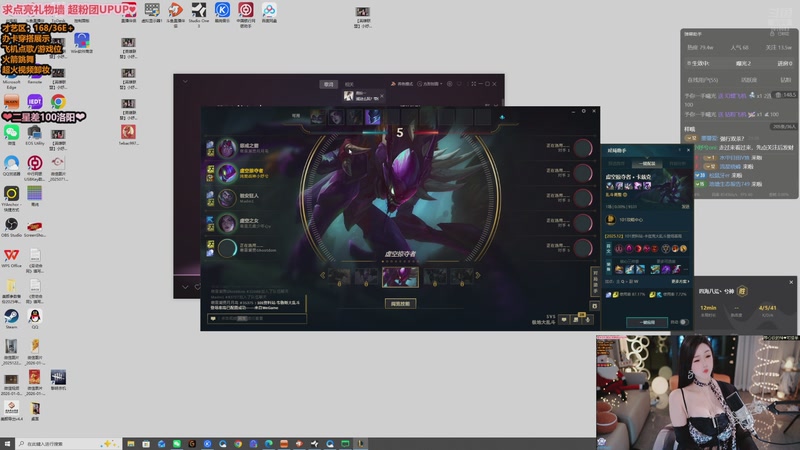Open the third tab in the assistant panel

pos(677,164)
